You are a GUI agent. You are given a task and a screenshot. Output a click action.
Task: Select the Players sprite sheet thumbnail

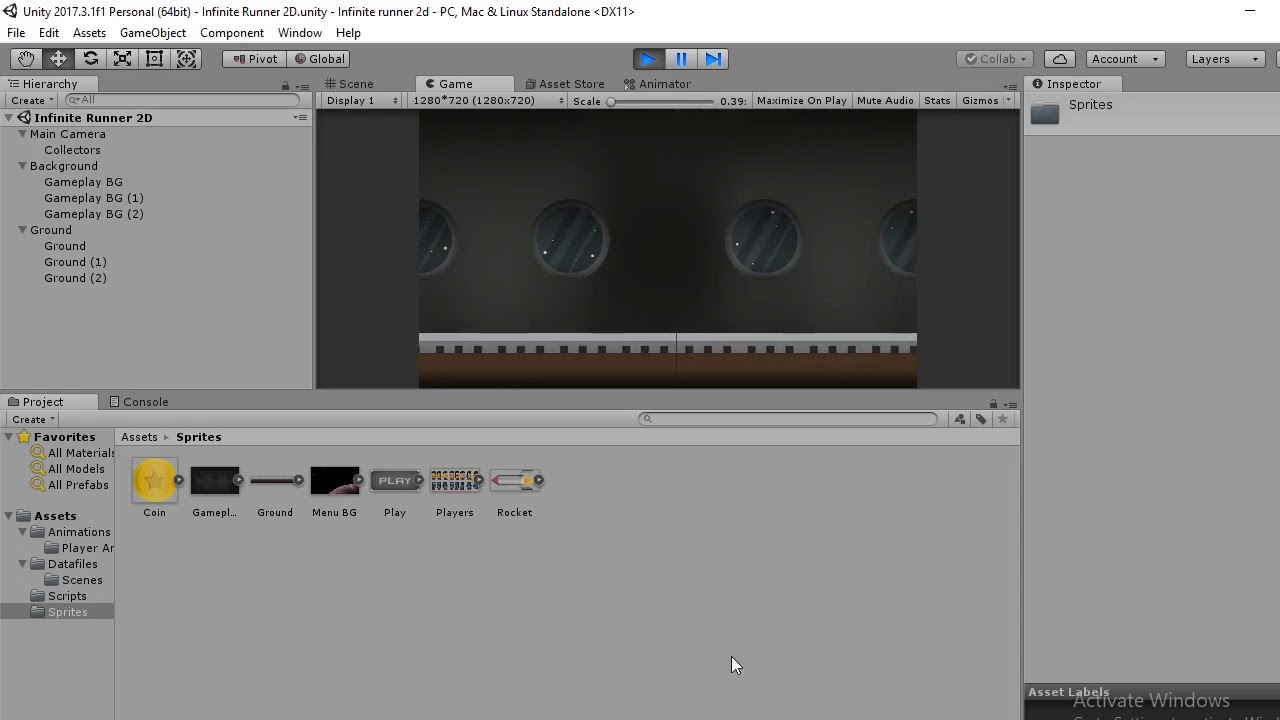coord(454,481)
